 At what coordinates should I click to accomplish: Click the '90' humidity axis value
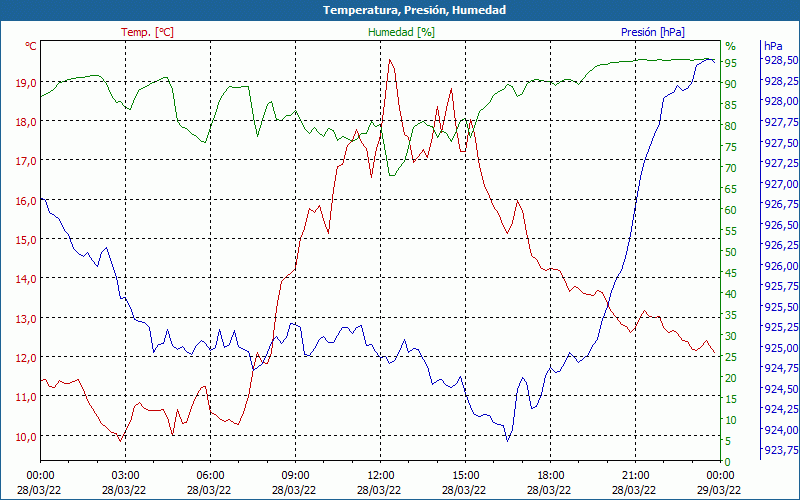(731, 84)
